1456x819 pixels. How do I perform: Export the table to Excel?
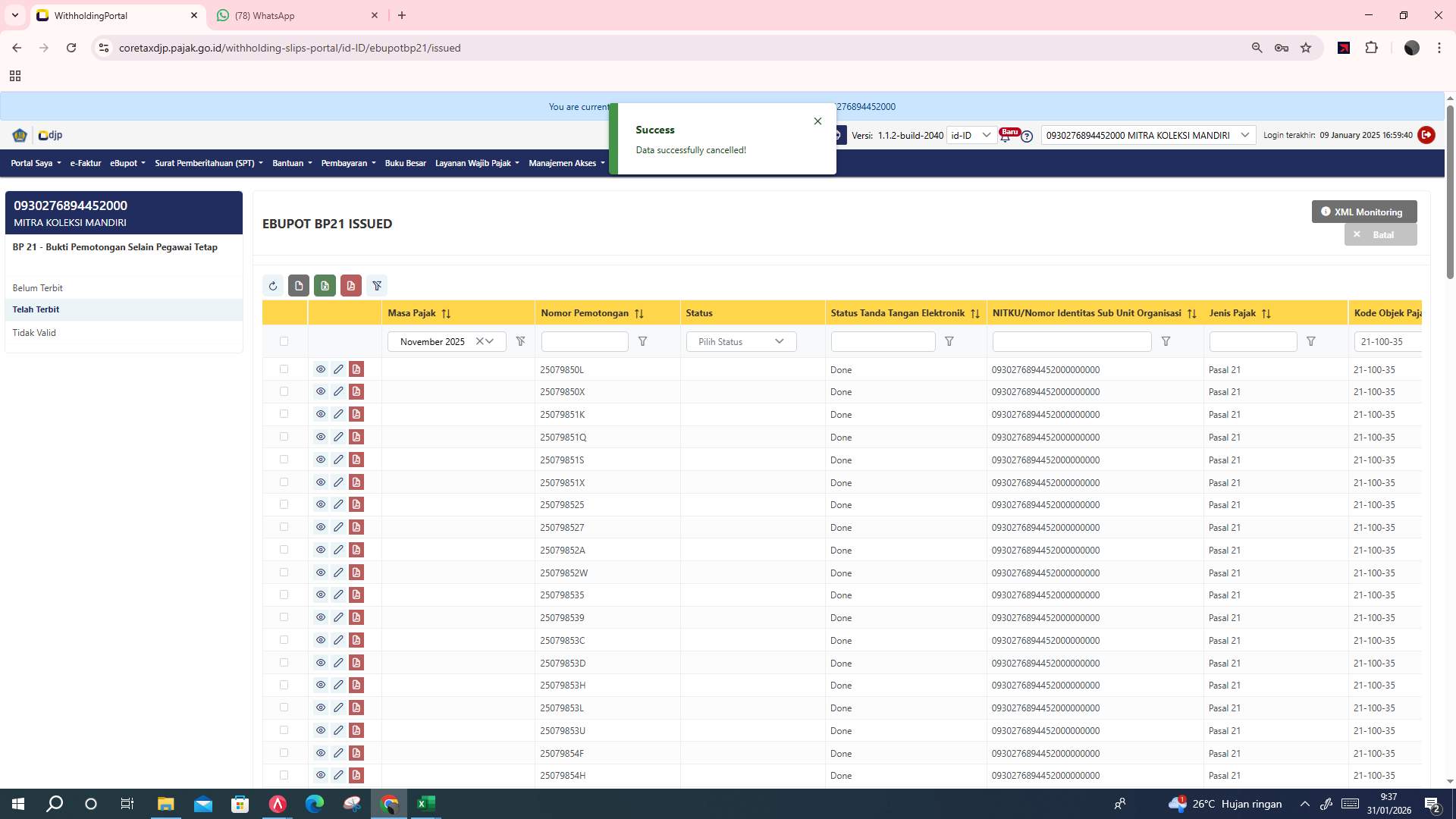[x=325, y=286]
